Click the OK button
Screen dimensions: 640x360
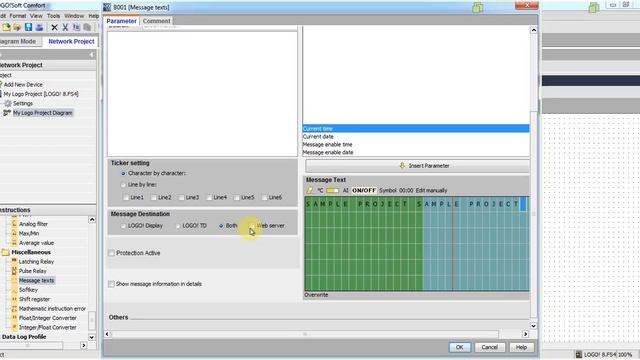click(x=460, y=347)
